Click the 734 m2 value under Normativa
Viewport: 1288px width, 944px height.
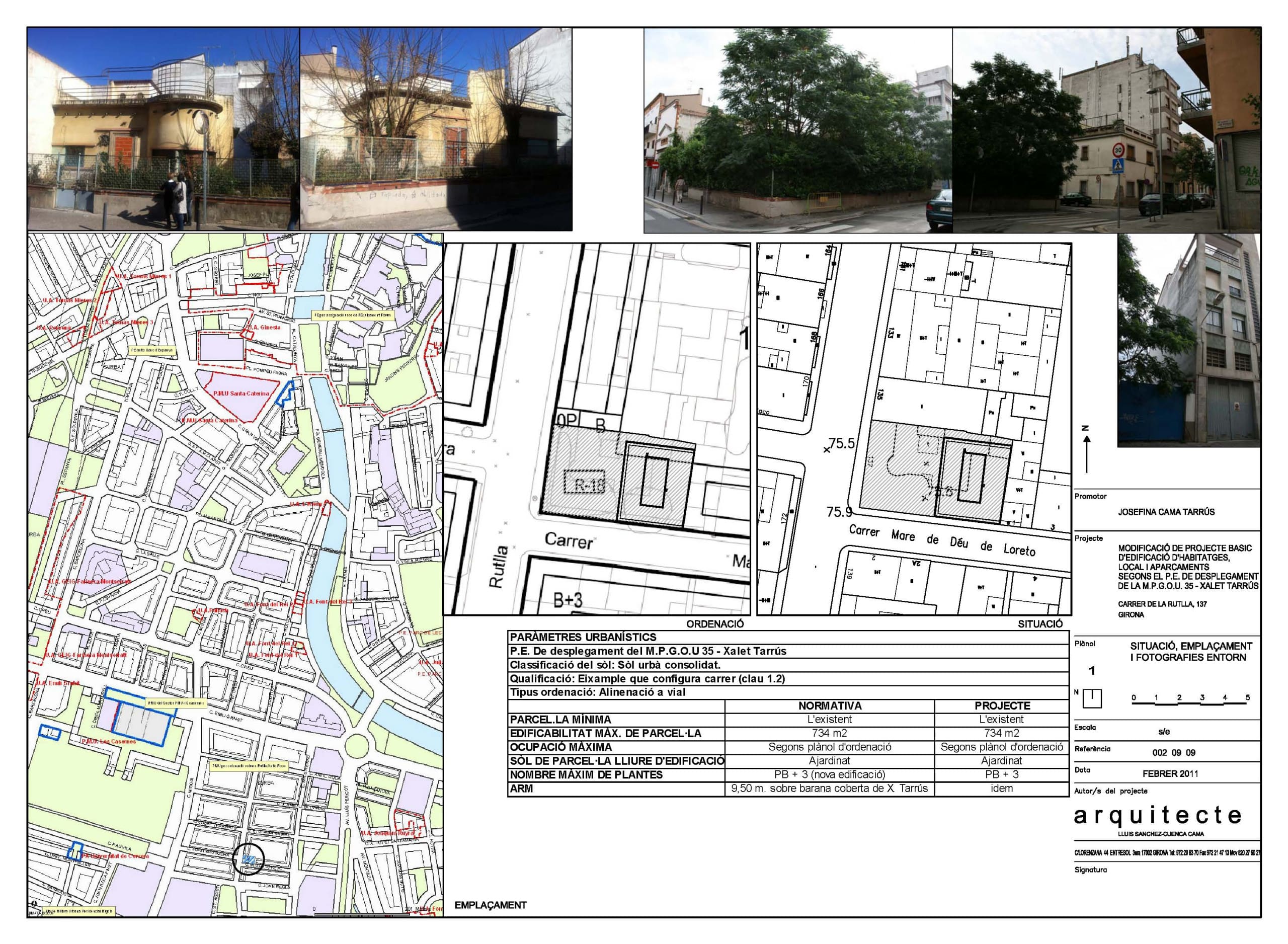(829, 733)
